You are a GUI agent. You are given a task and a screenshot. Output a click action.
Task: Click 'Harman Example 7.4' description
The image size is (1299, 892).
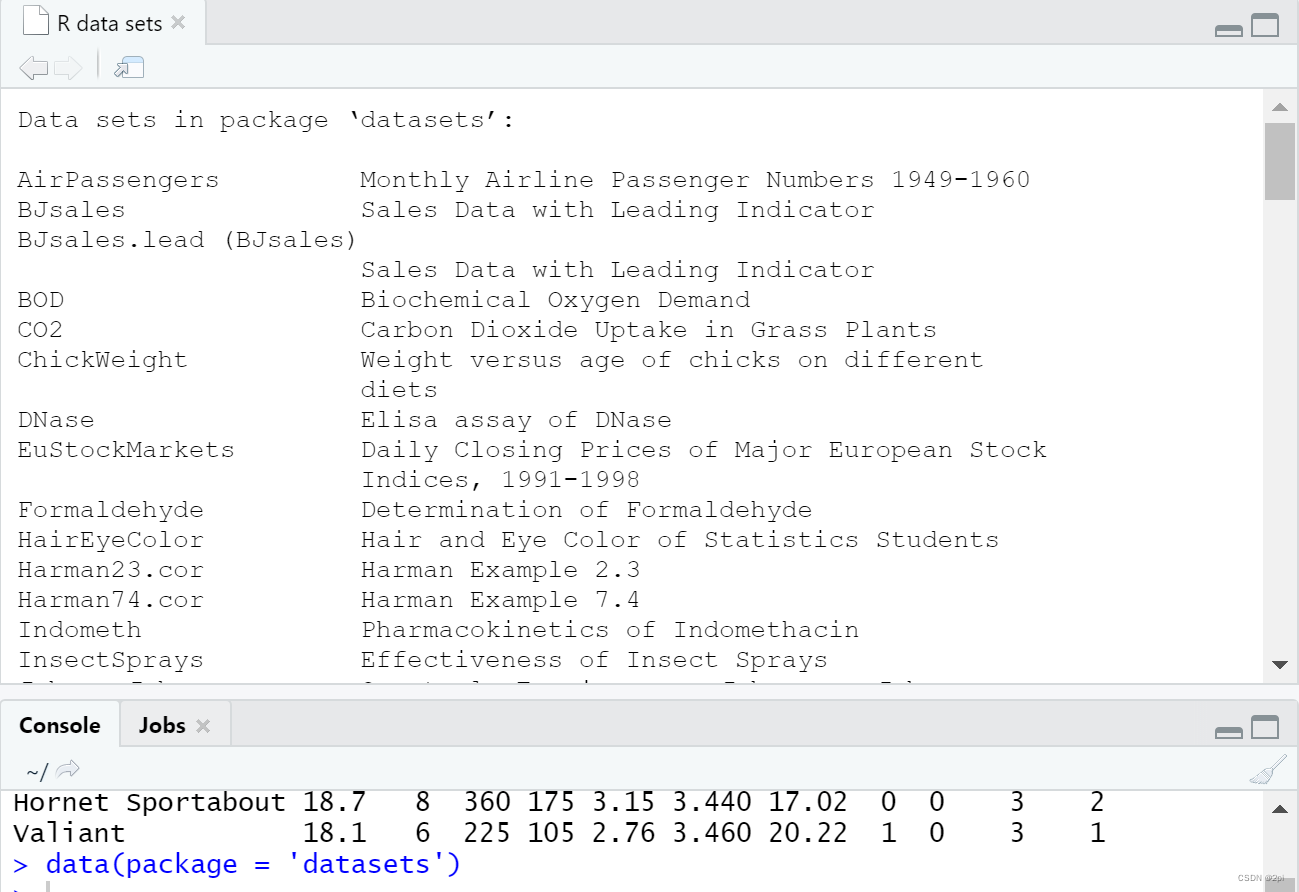coord(500,600)
